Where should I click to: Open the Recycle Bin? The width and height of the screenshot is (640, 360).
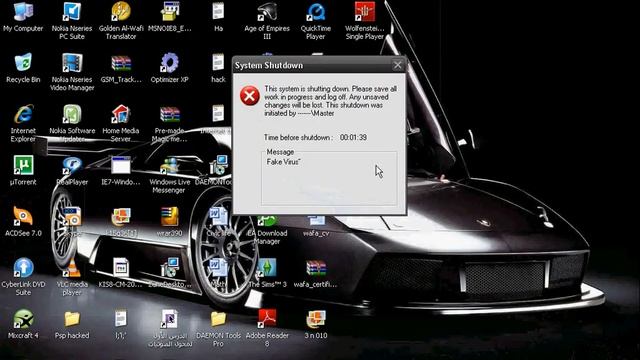click(x=23, y=63)
